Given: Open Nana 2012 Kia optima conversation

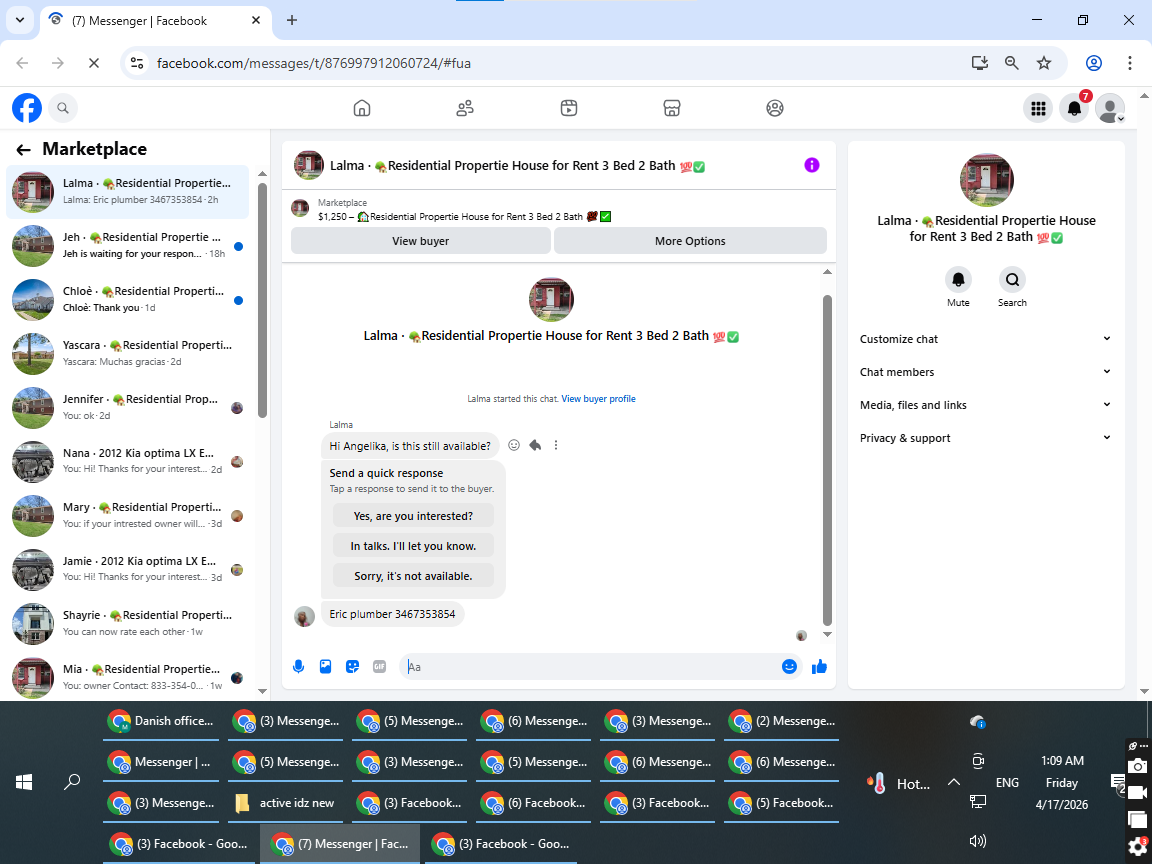Looking at the screenshot, I should tap(128, 462).
